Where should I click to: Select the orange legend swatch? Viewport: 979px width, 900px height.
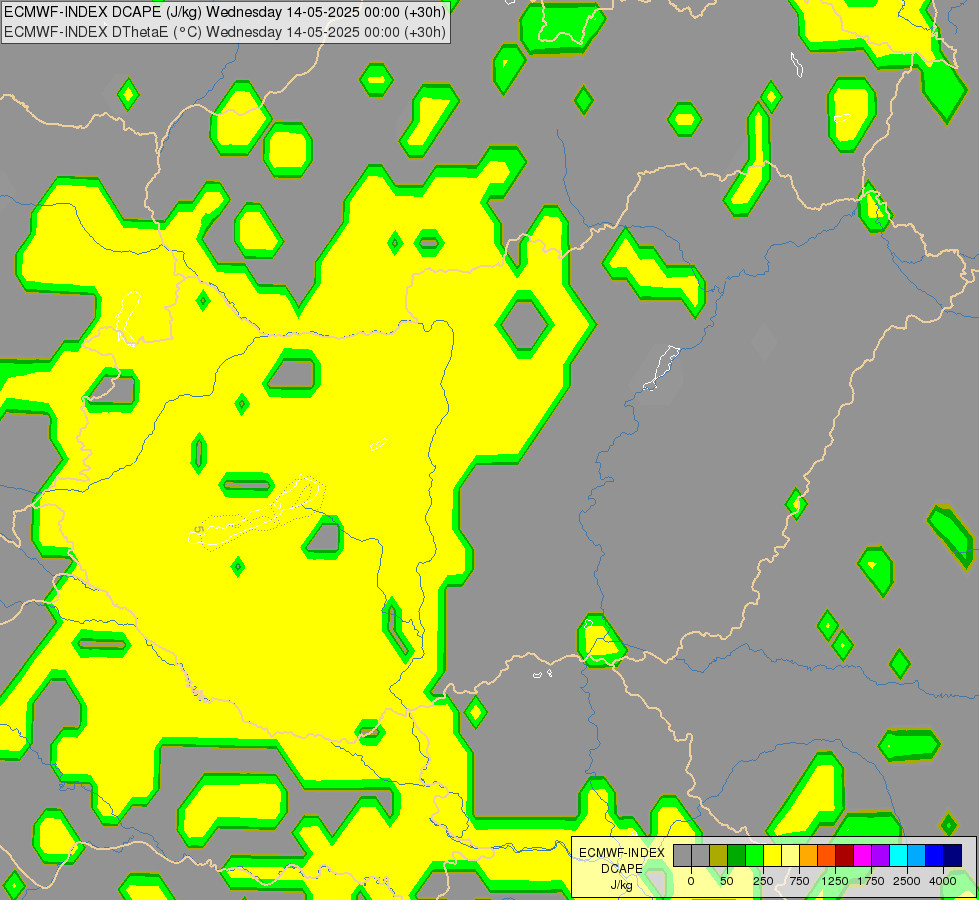pos(809,856)
